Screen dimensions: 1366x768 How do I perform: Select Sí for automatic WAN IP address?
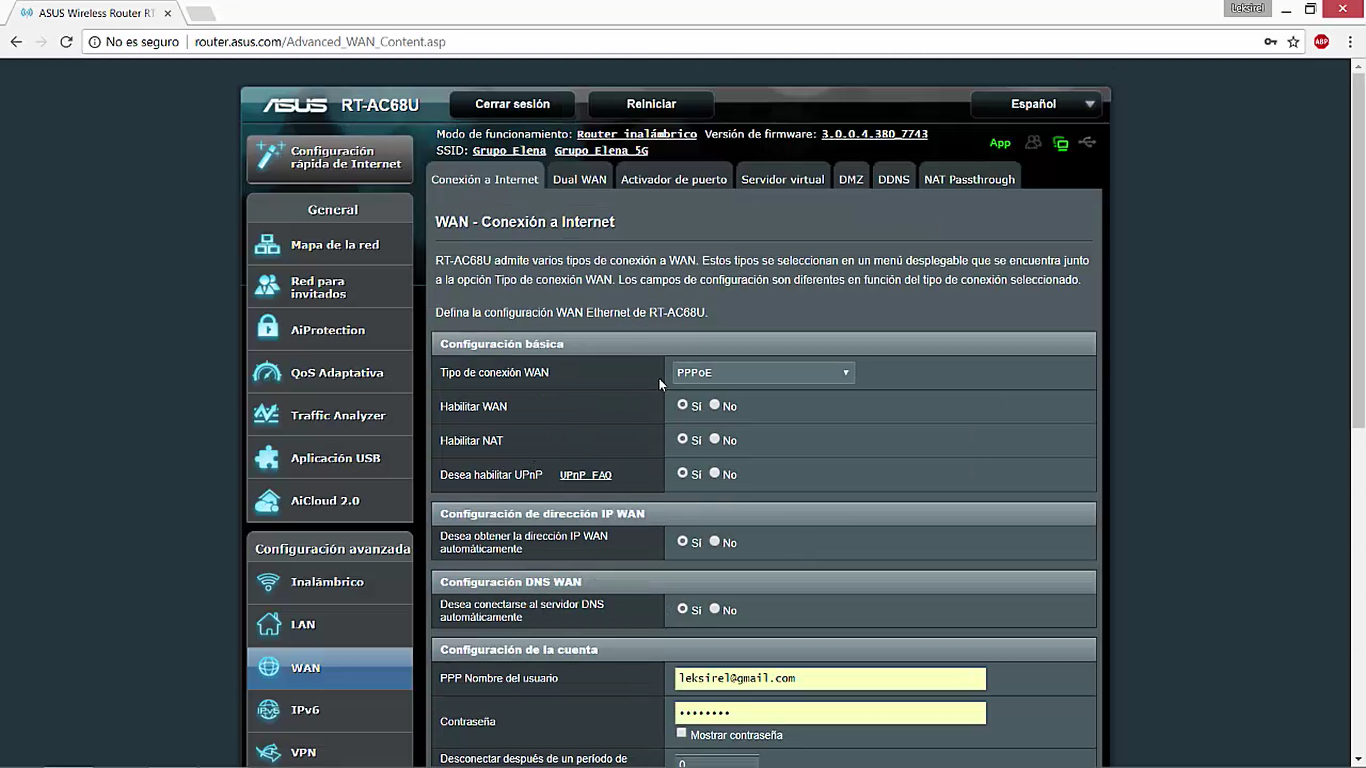coord(682,541)
